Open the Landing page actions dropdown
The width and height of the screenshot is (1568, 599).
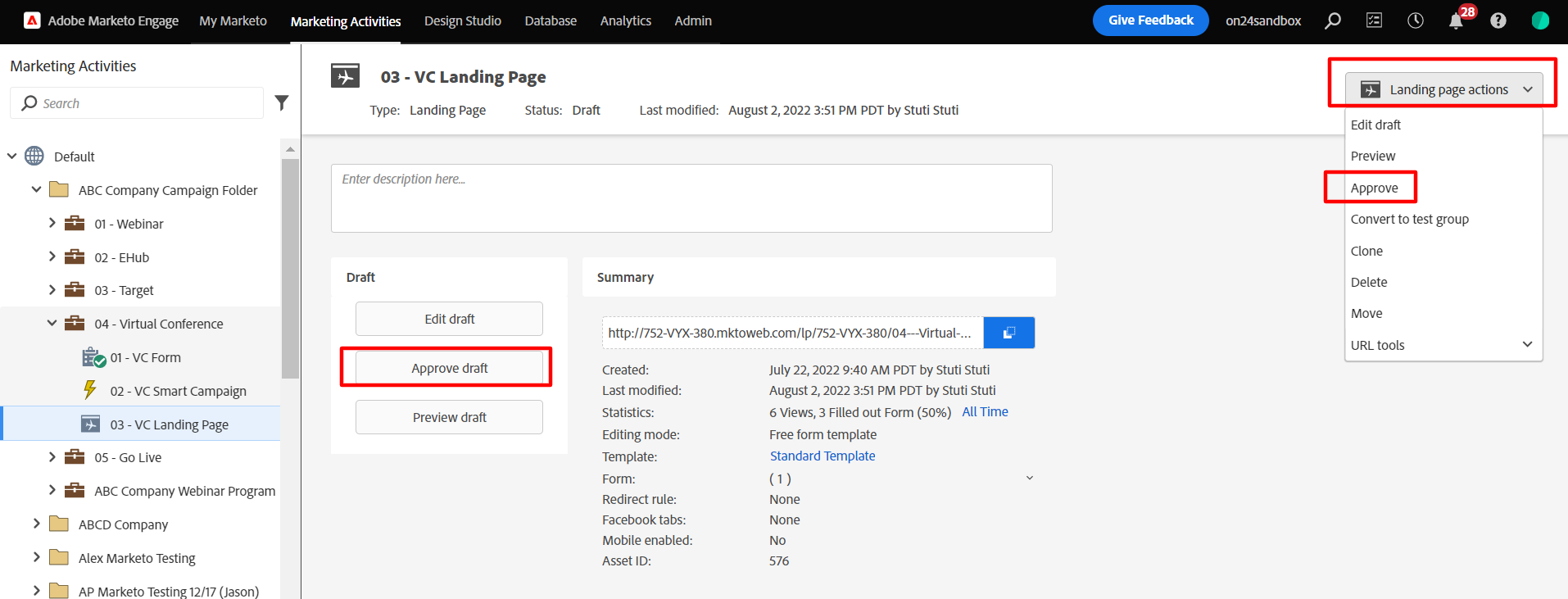[1443, 89]
